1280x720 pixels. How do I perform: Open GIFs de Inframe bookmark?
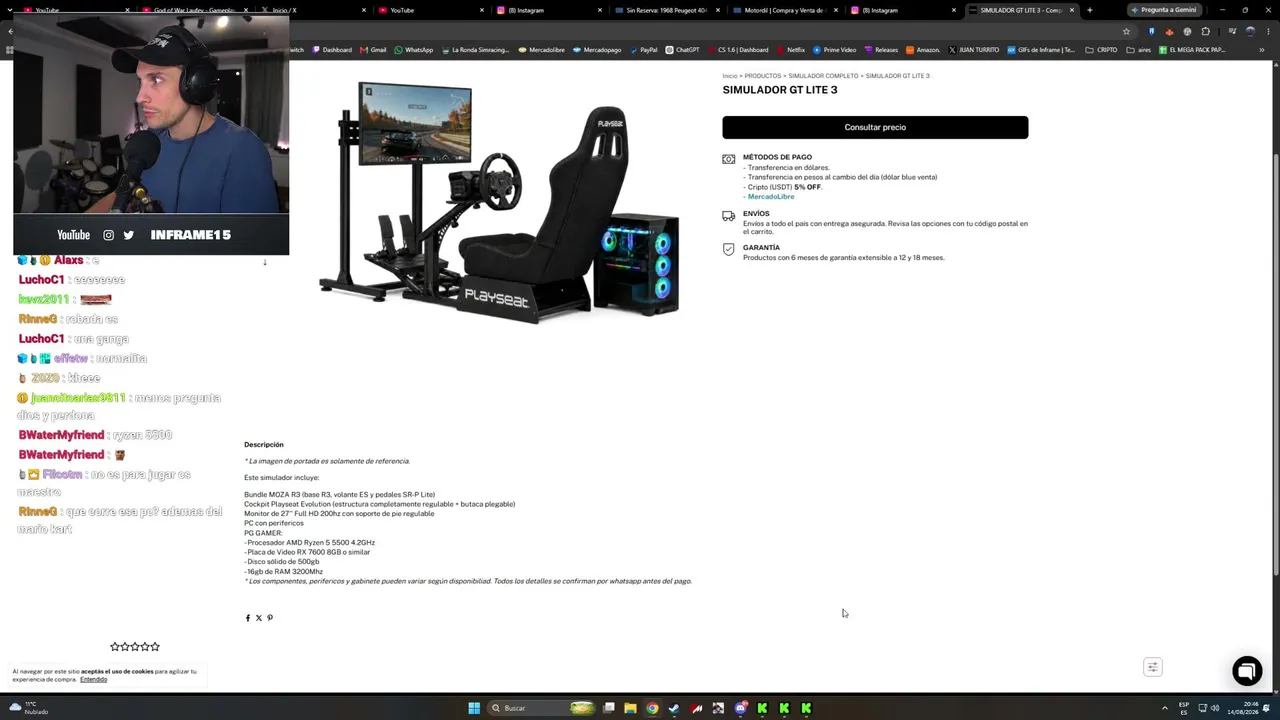(x=1041, y=50)
